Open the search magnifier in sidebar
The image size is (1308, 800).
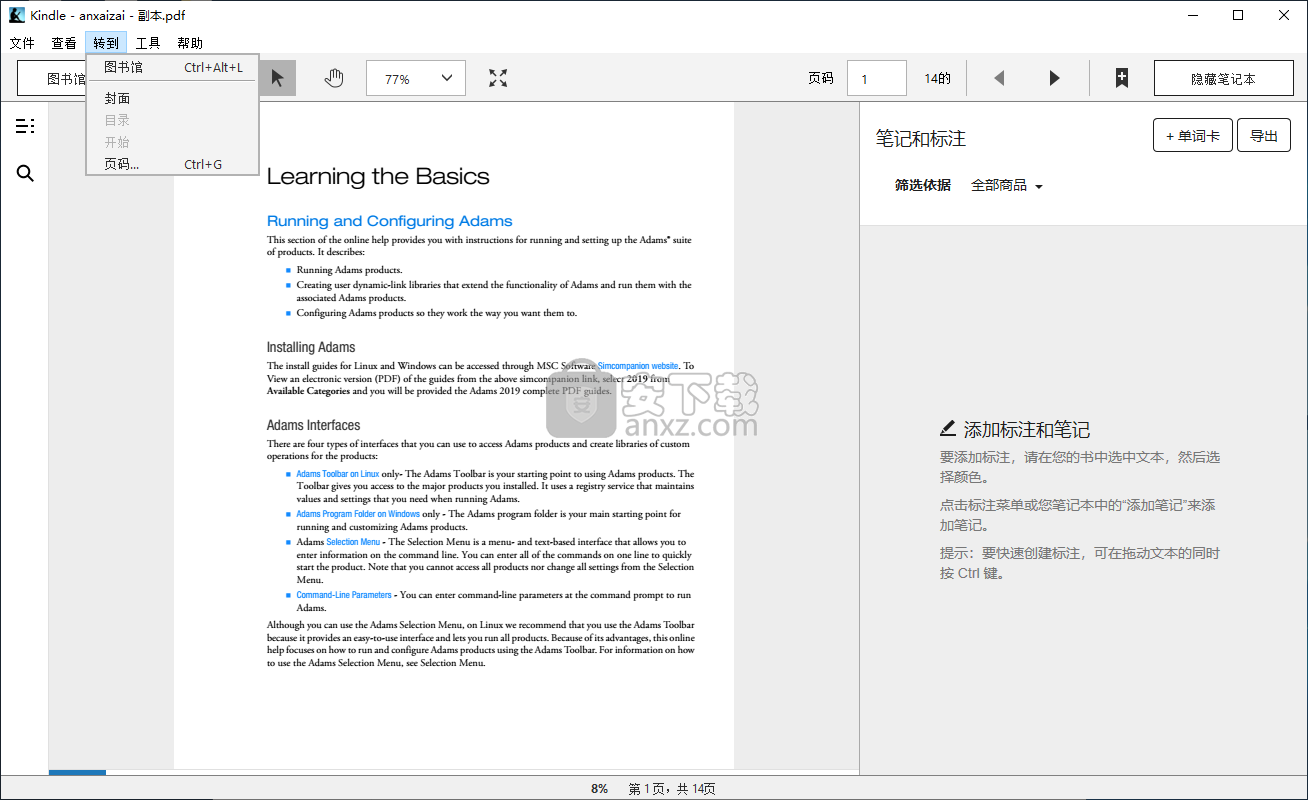[x=25, y=174]
